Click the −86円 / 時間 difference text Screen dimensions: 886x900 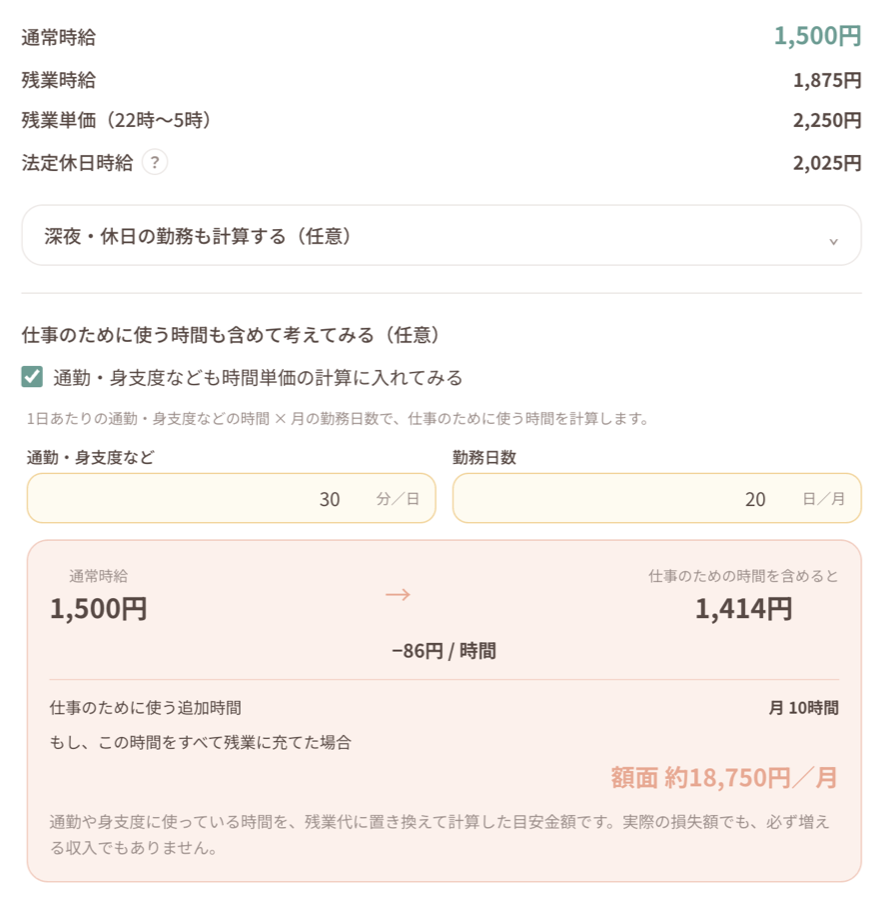tap(444, 651)
